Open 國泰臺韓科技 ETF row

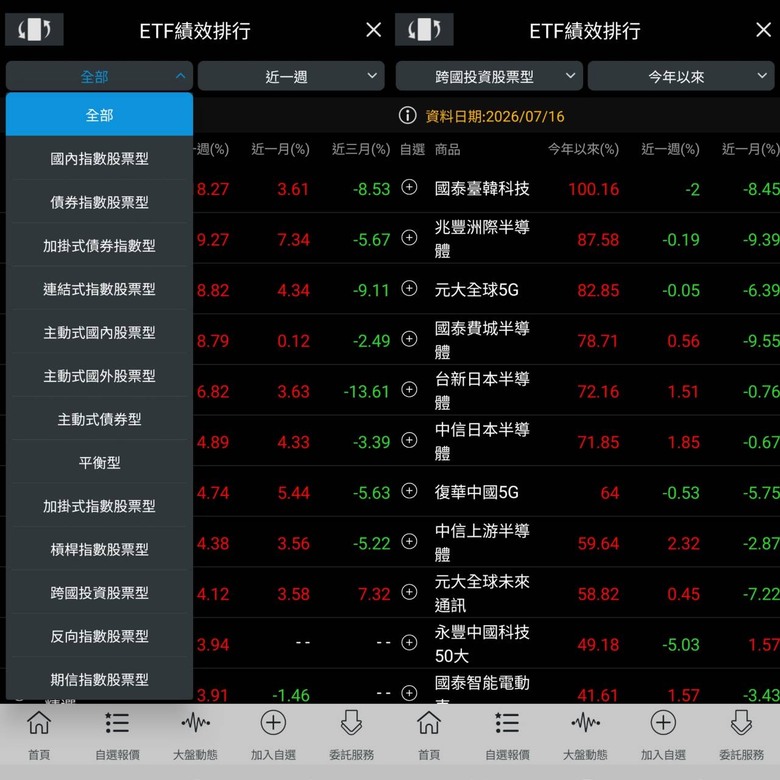tap(587, 189)
